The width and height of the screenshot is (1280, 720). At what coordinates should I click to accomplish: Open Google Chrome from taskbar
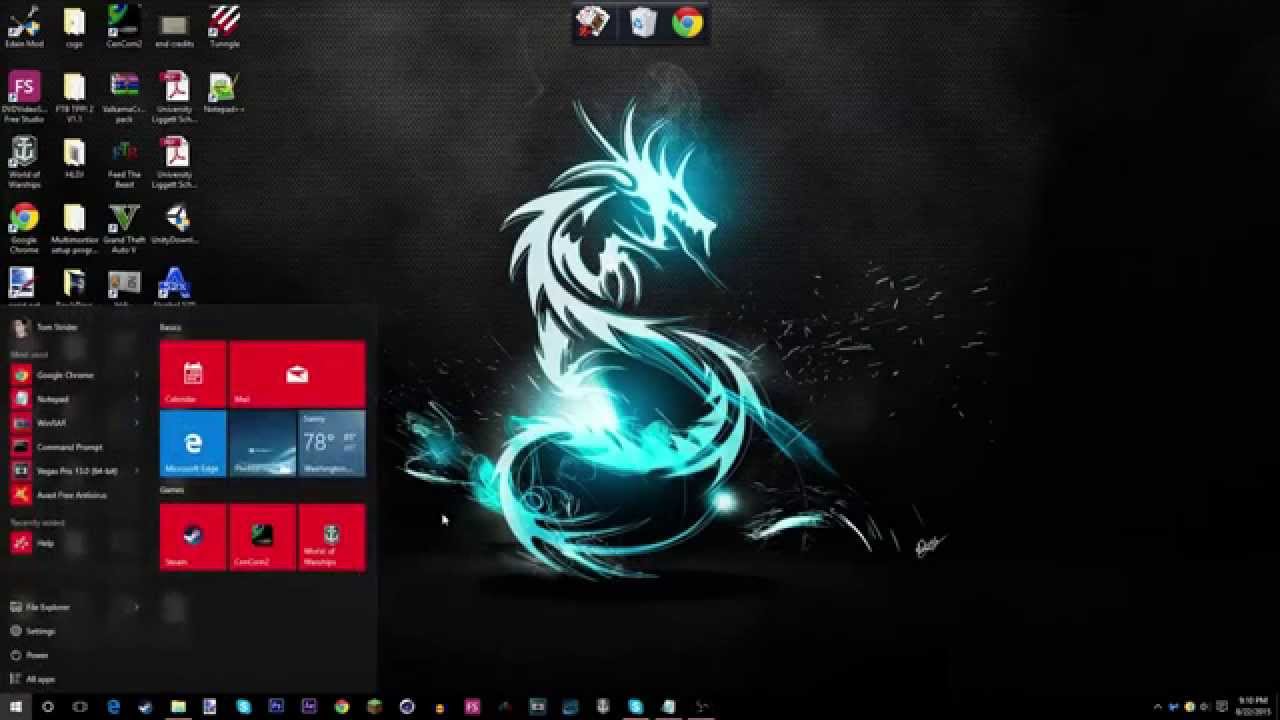(342, 707)
